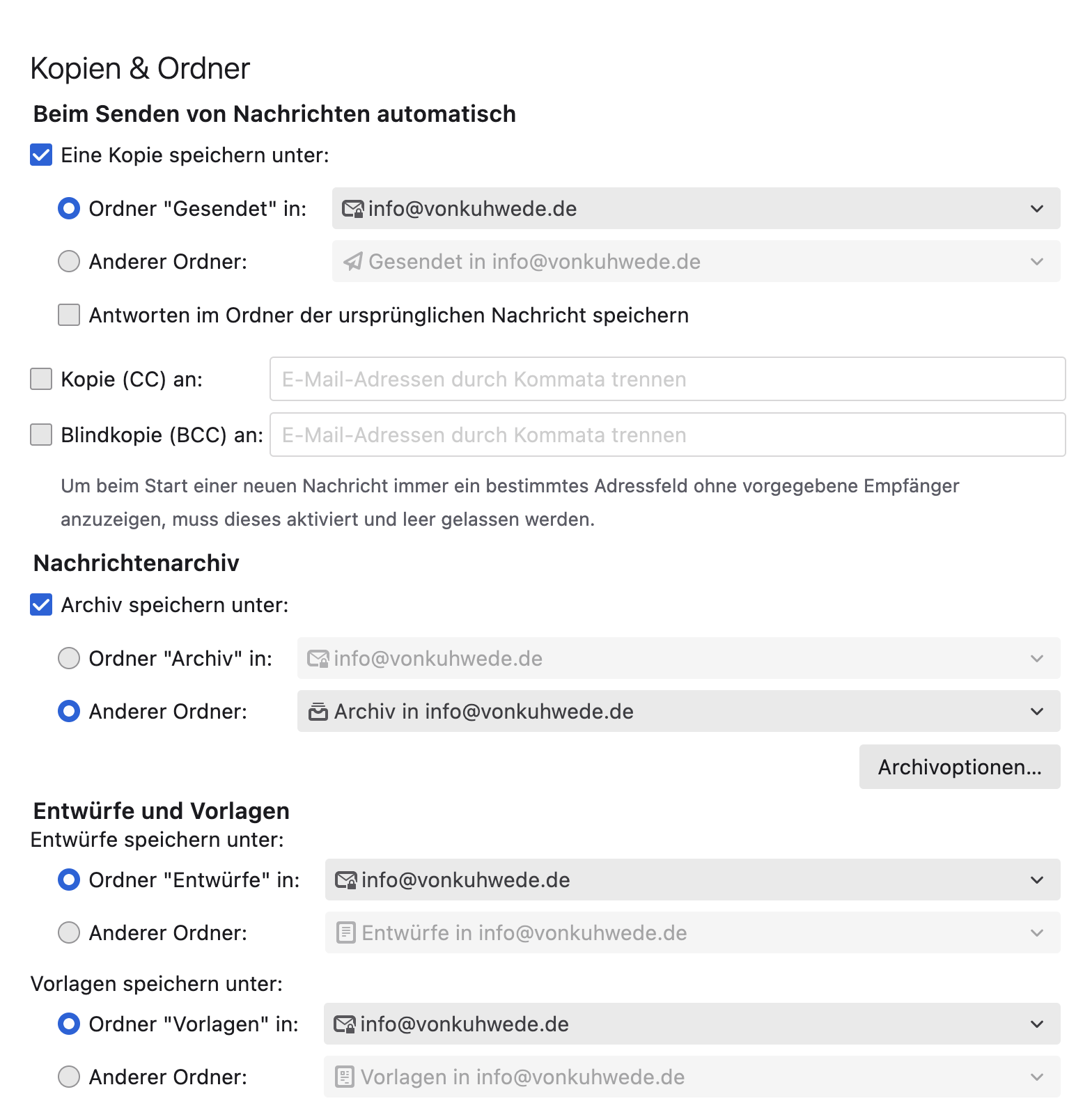Viewport: 1092px width, 1117px height.
Task: Toggle the Archiv speichern unter checkbox
Action: point(41,605)
